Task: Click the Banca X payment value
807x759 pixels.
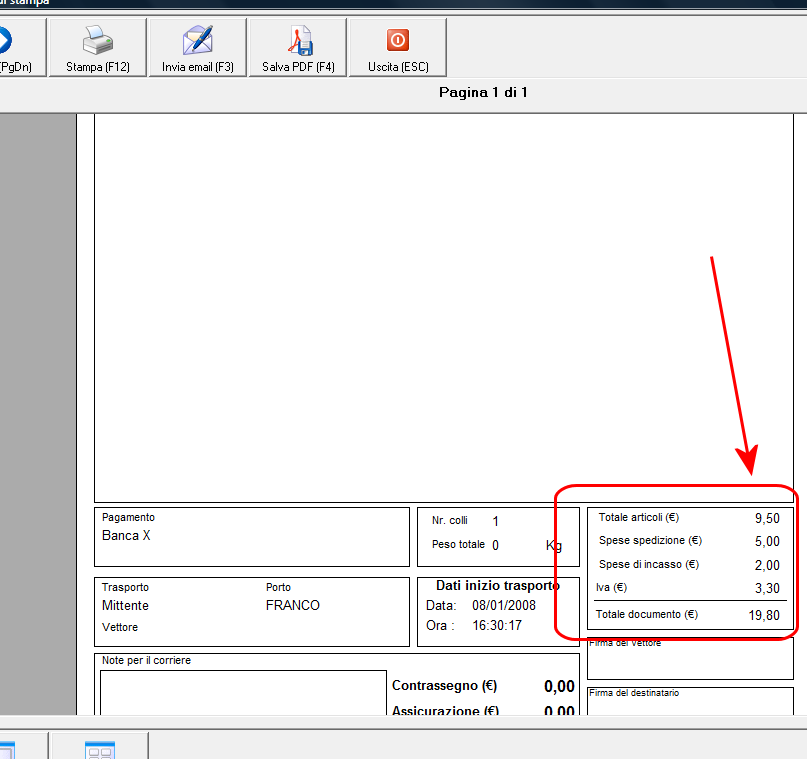Action: (x=126, y=536)
